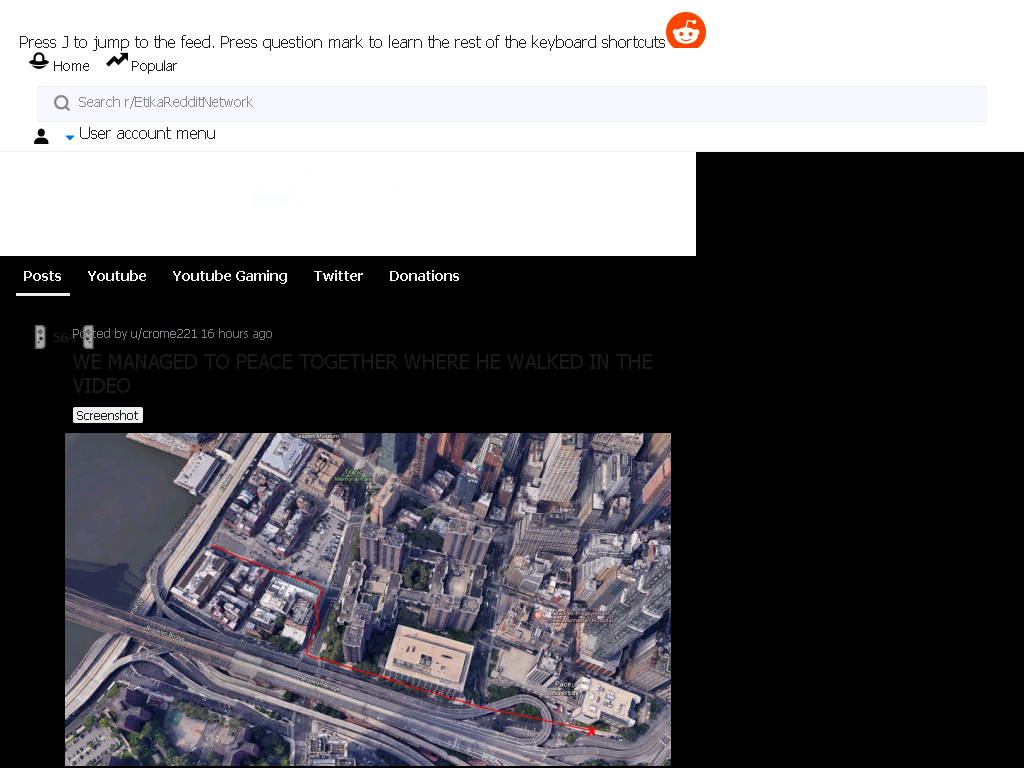Go to the Twitter tab
The width and height of the screenshot is (1024, 768).
(338, 276)
